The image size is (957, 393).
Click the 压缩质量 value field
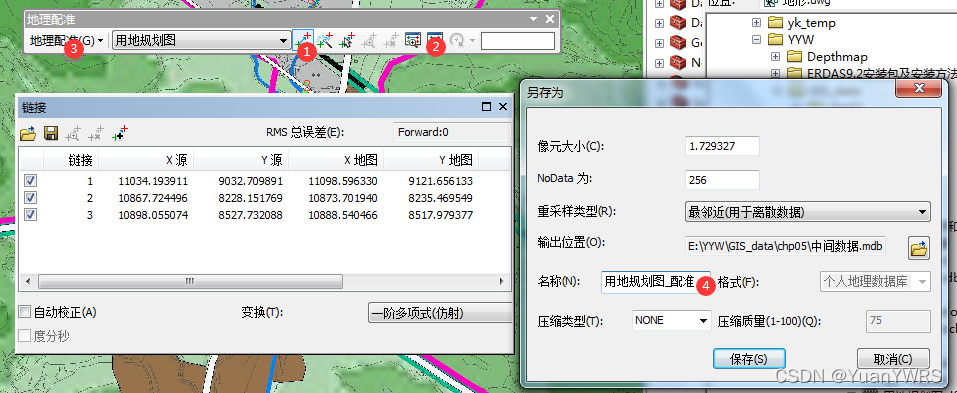coord(898,320)
